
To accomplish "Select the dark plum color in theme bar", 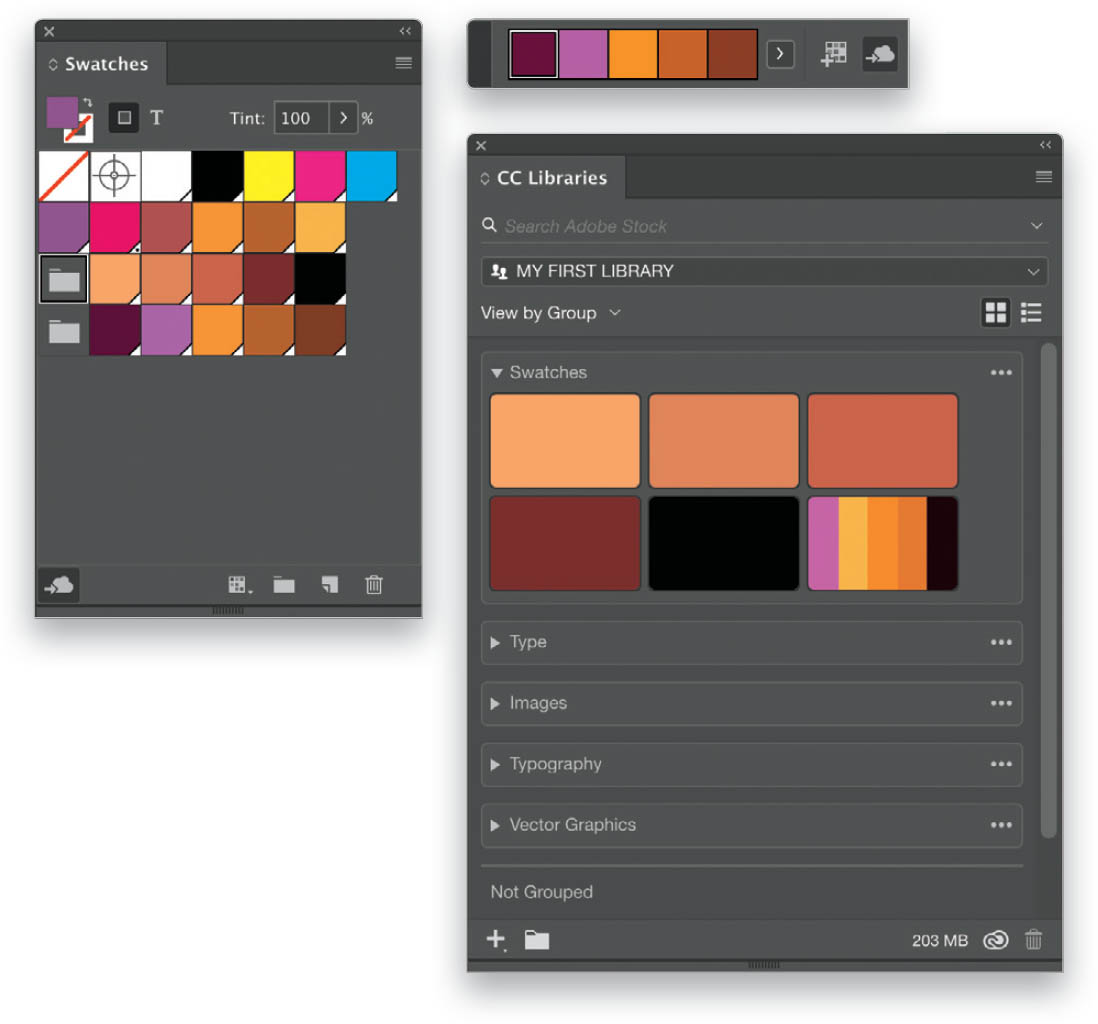I will (534, 54).
